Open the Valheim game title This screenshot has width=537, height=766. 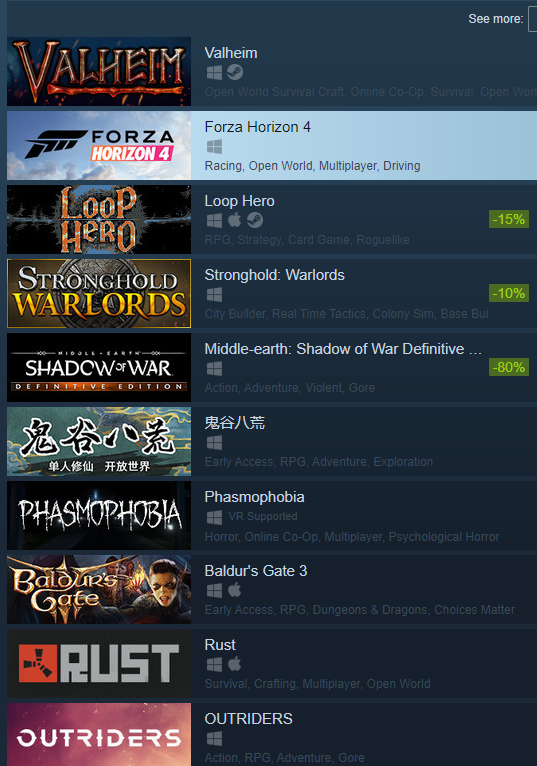click(231, 53)
